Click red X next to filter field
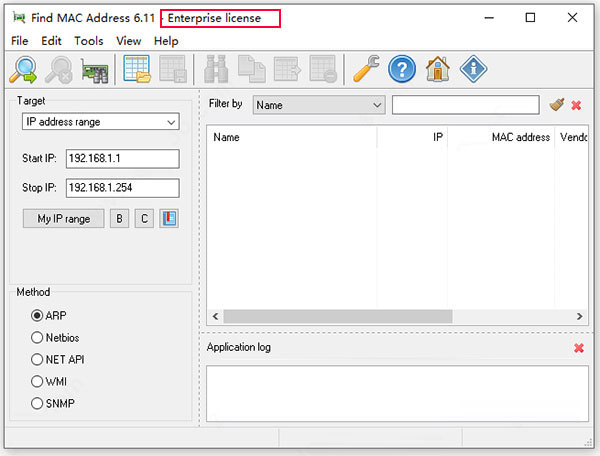The image size is (600, 456). pos(576,105)
